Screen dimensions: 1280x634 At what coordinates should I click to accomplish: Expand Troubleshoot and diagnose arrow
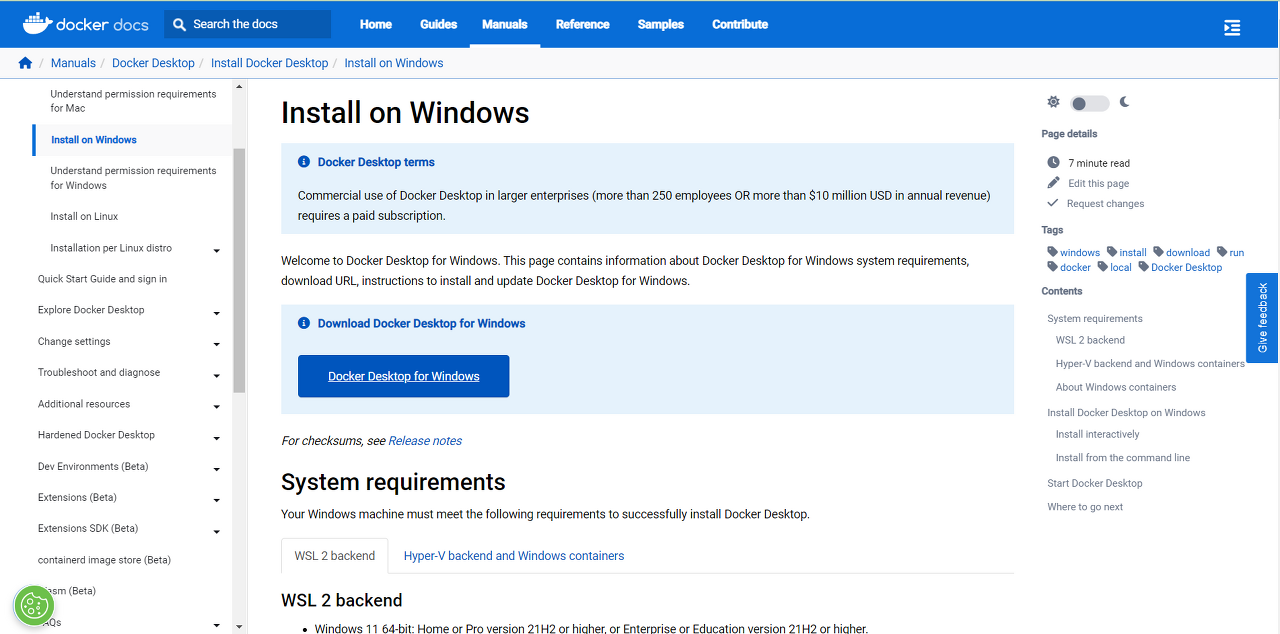point(217,375)
